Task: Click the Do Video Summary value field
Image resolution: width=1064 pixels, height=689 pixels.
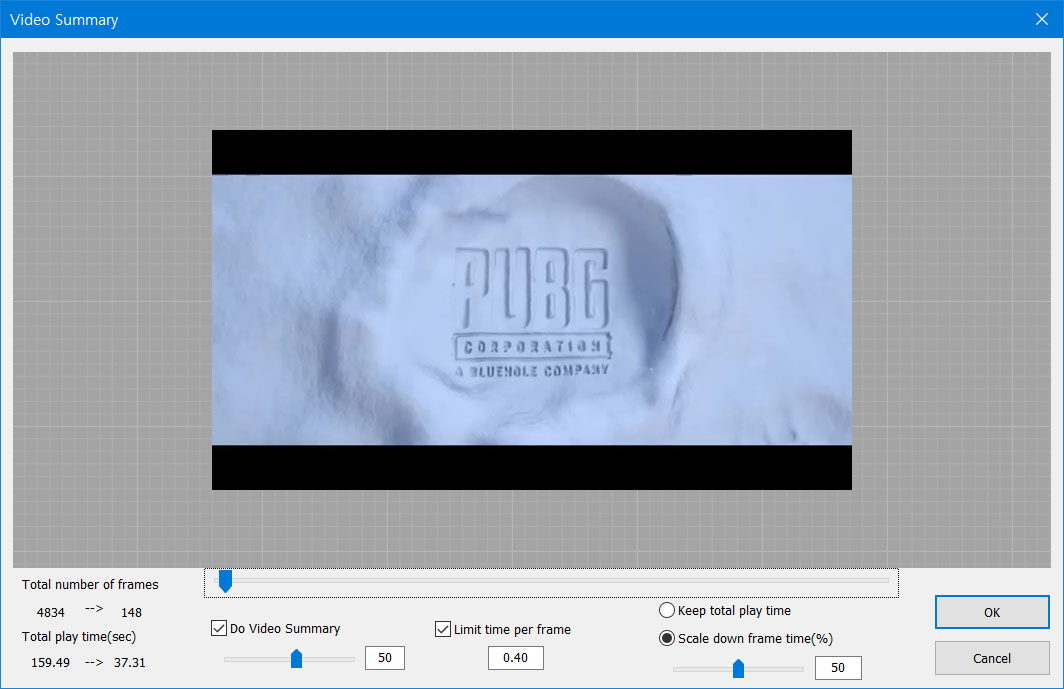Action: (x=384, y=658)
